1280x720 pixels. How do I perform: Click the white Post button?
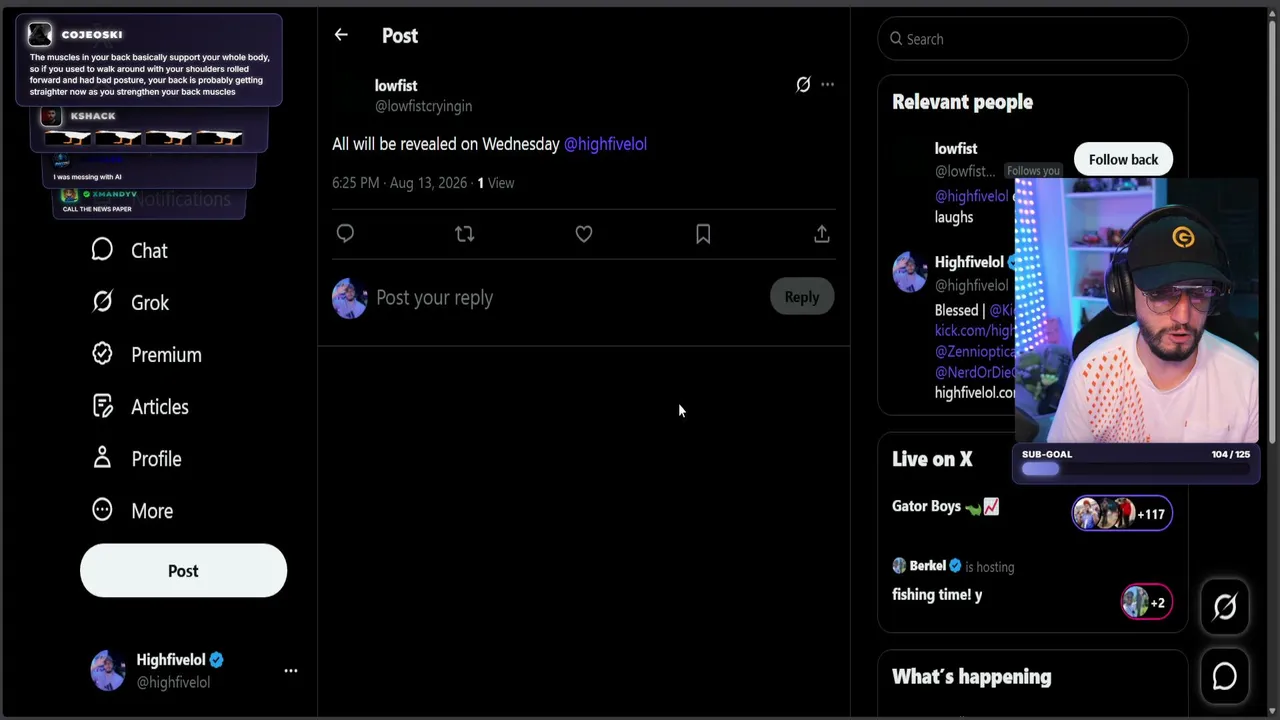click(x=183, y=570)
